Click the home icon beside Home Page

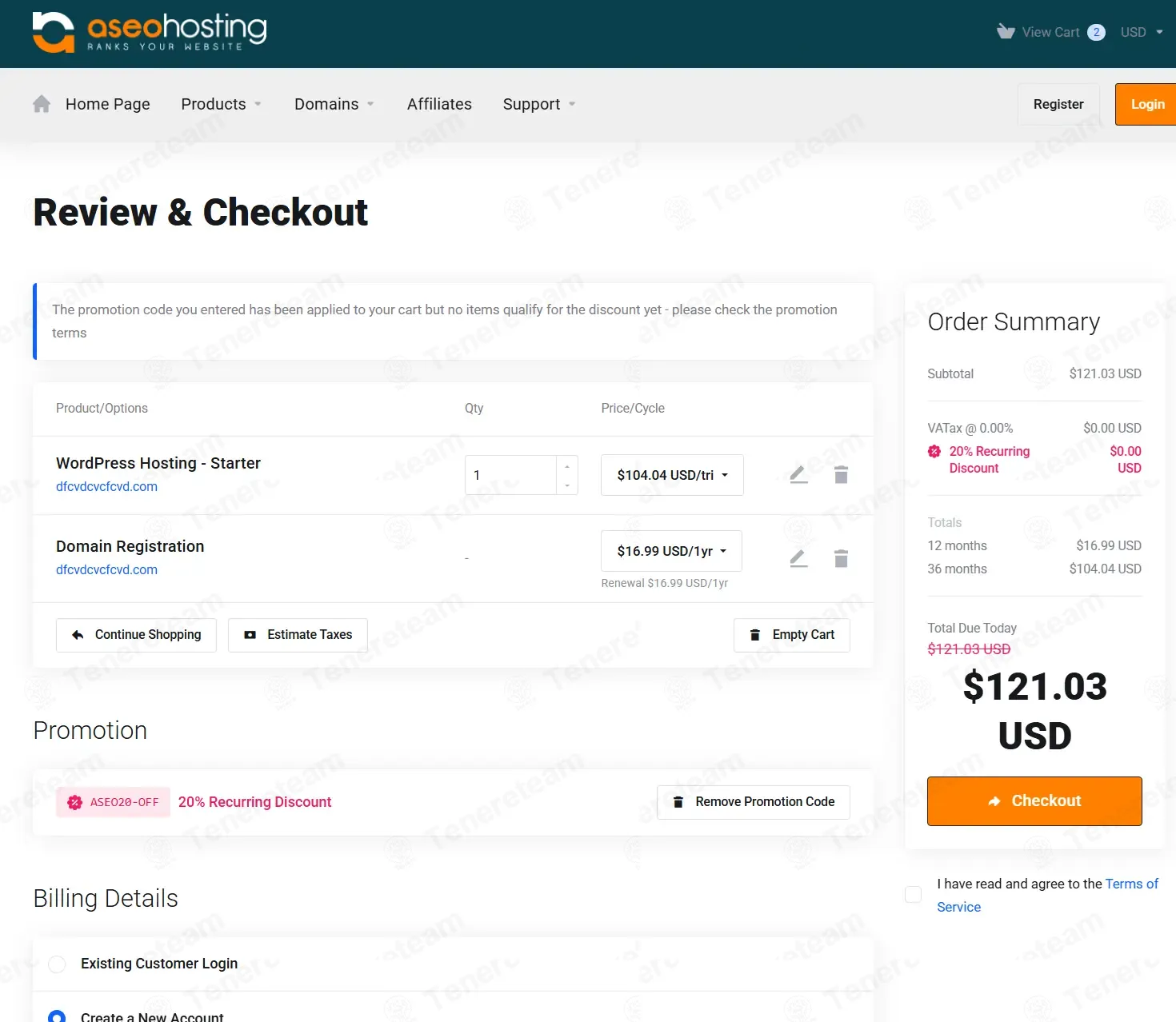(42, 104)
